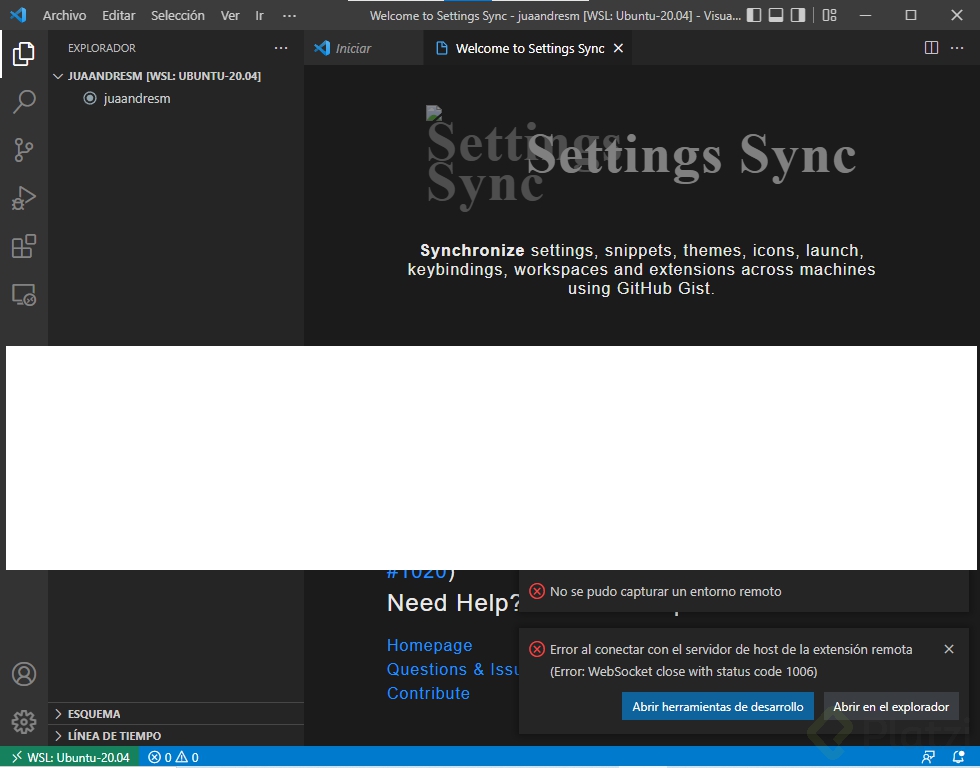980x768 pixels.
Task: Open the Ir menu
Action: click(259, 15)
